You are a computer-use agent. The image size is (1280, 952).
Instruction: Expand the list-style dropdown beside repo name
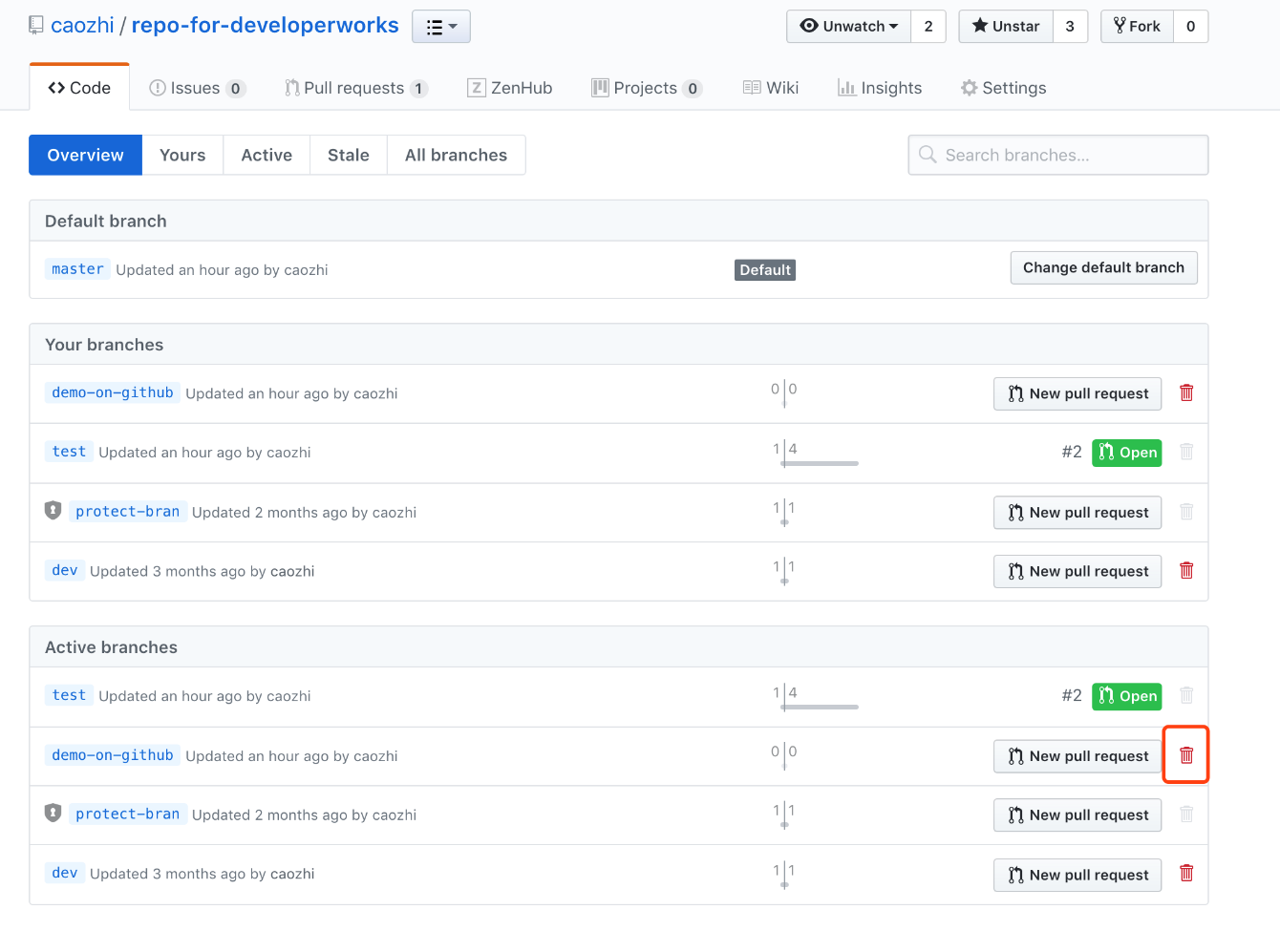(x=440, y=27)
